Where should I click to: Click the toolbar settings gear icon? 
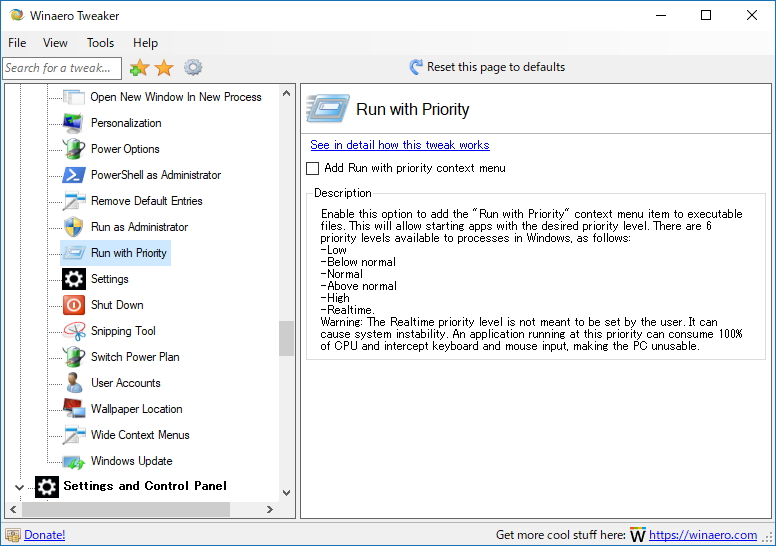pos(193,67)
